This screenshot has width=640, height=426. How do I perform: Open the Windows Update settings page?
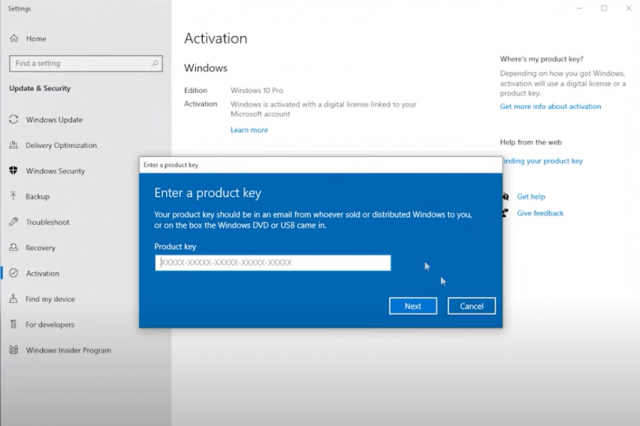pyautogui.click(x=54, y=120)
